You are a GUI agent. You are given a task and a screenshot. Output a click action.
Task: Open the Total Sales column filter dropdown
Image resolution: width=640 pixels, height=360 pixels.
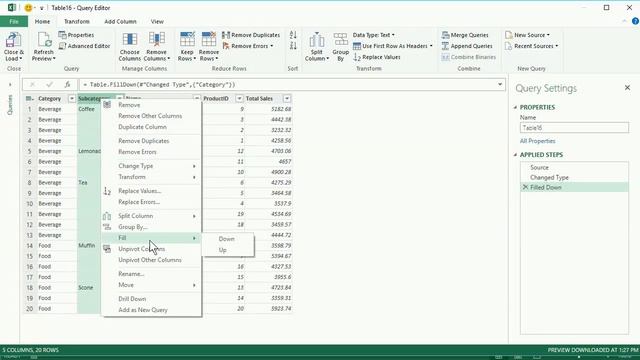point(287,99)
